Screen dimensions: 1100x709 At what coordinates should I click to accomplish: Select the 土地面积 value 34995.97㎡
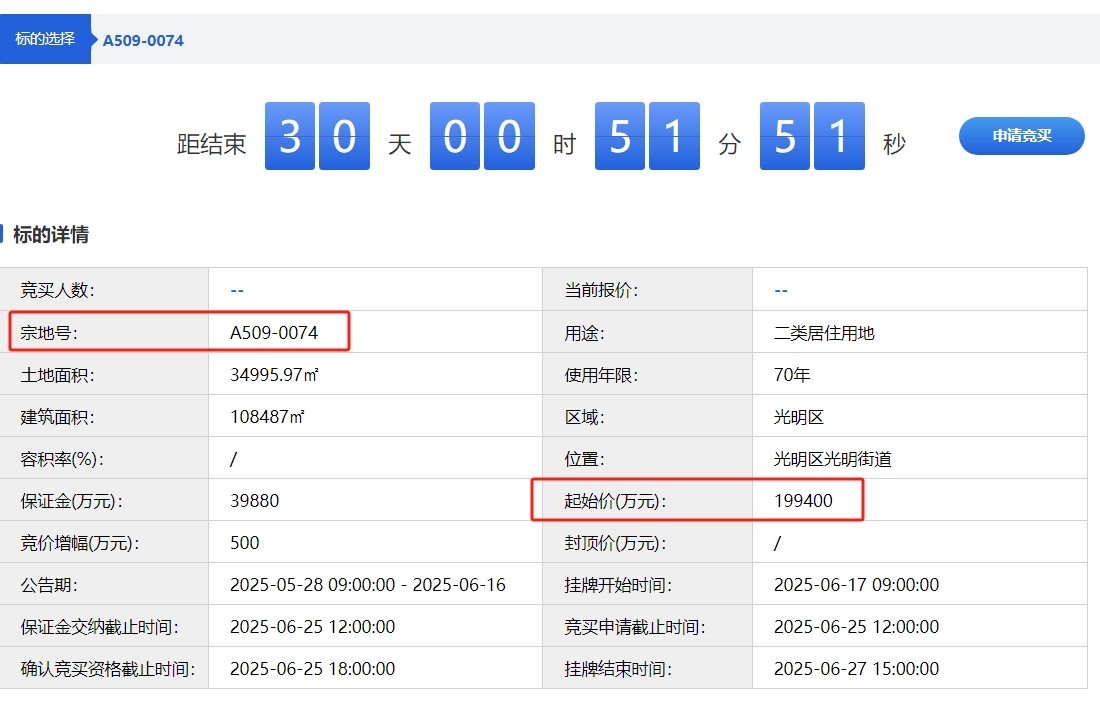(274, 374)
